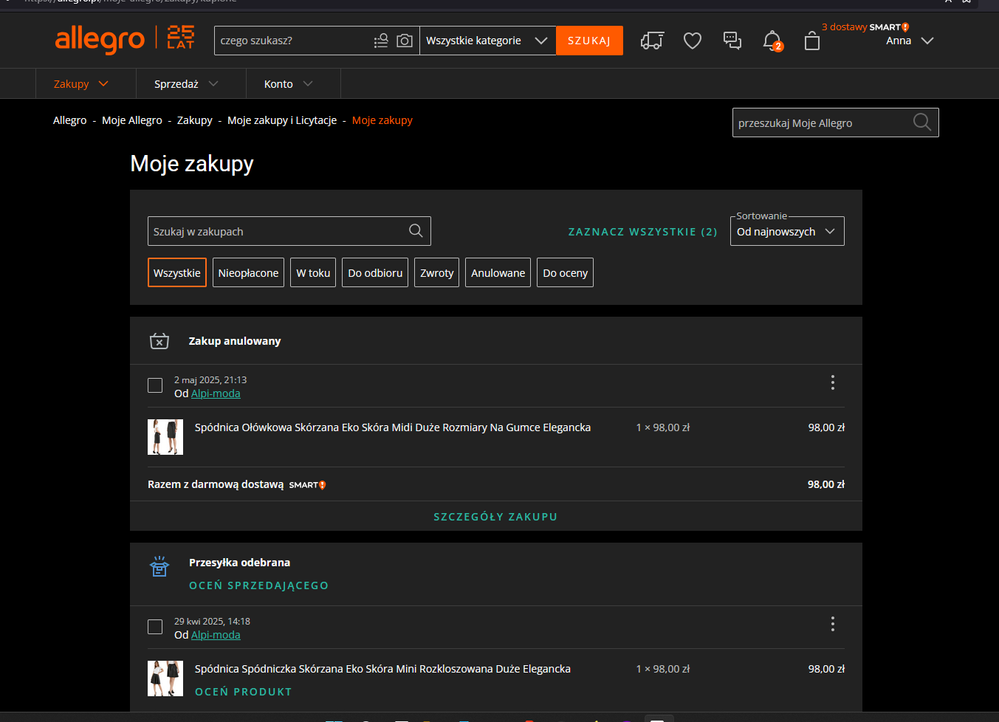Screen dimensions: 999x722
Task: Open Spódnica Spódniczka Skórzana Mini product title
Action: point(382,669)
